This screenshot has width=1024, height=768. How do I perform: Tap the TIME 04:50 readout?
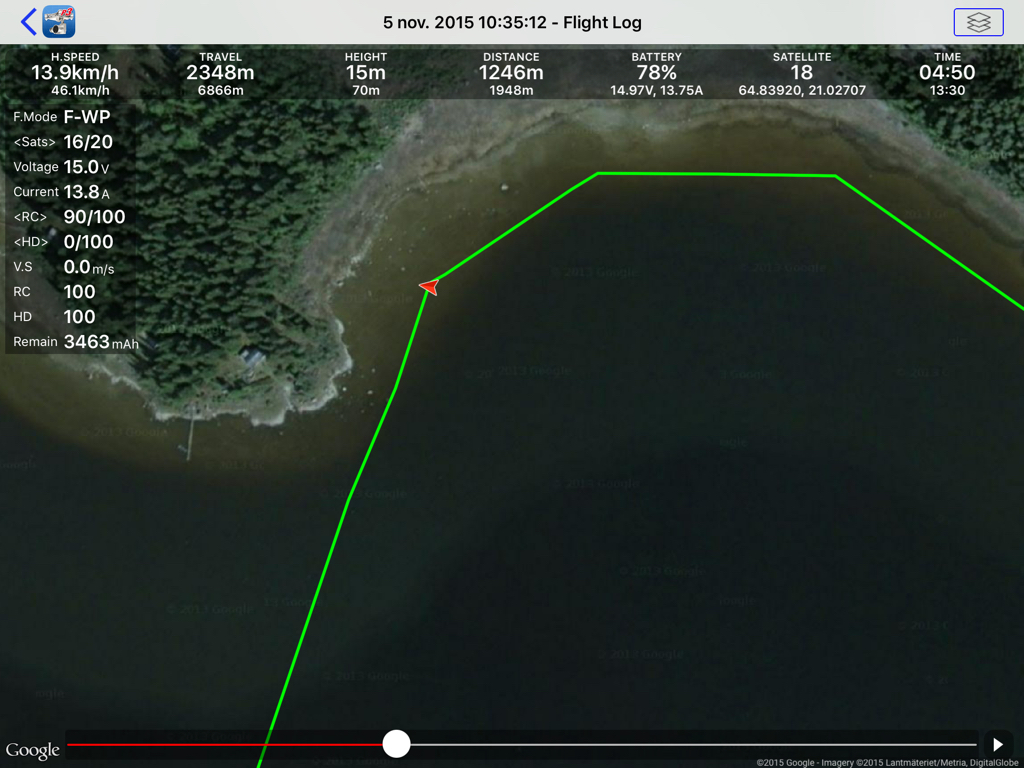pos(947,73)
